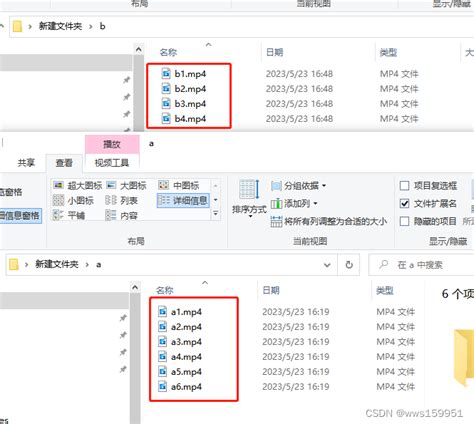Viewport: 474px width, 424px height.
Task: Click the a5.mp4 file icon
Action: pyautogui.click(x=162, y=372)
